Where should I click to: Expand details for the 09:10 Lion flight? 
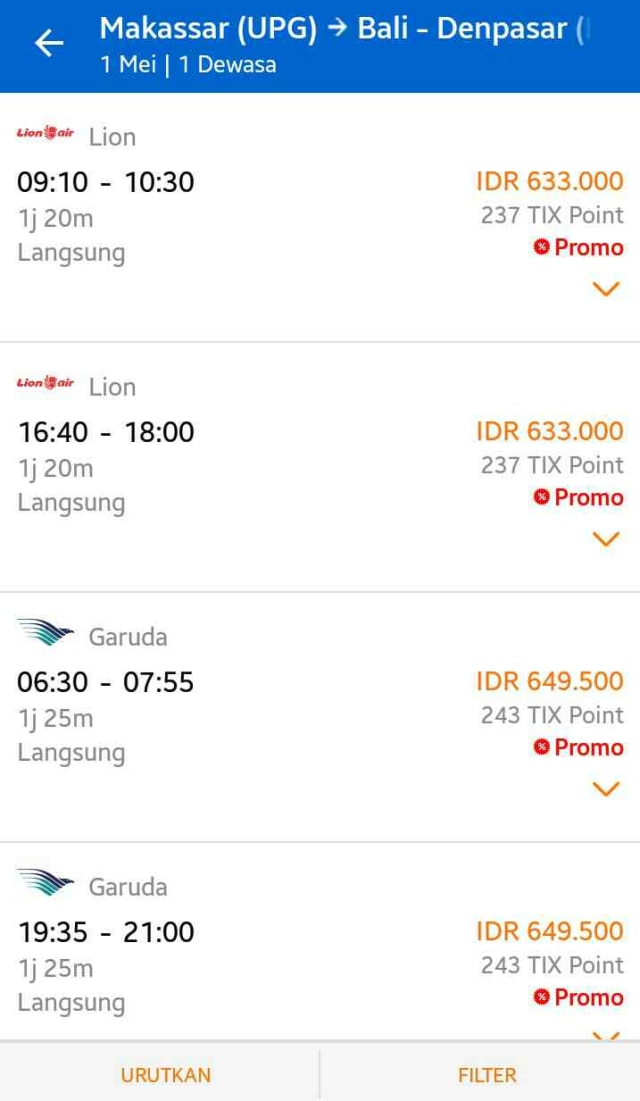[605, 289]
